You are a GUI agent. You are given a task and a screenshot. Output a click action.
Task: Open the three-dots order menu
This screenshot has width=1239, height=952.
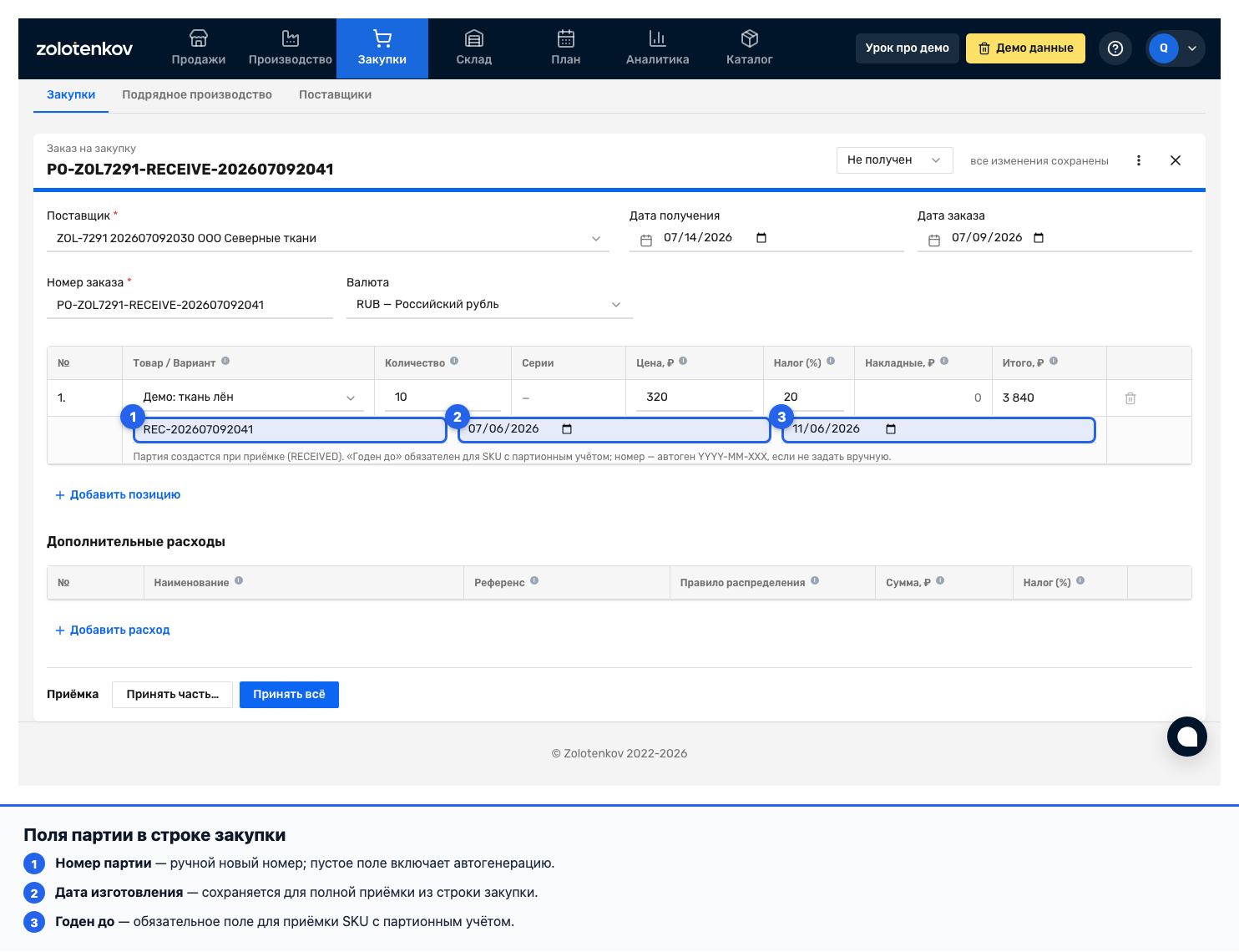tap(1139, 160)
